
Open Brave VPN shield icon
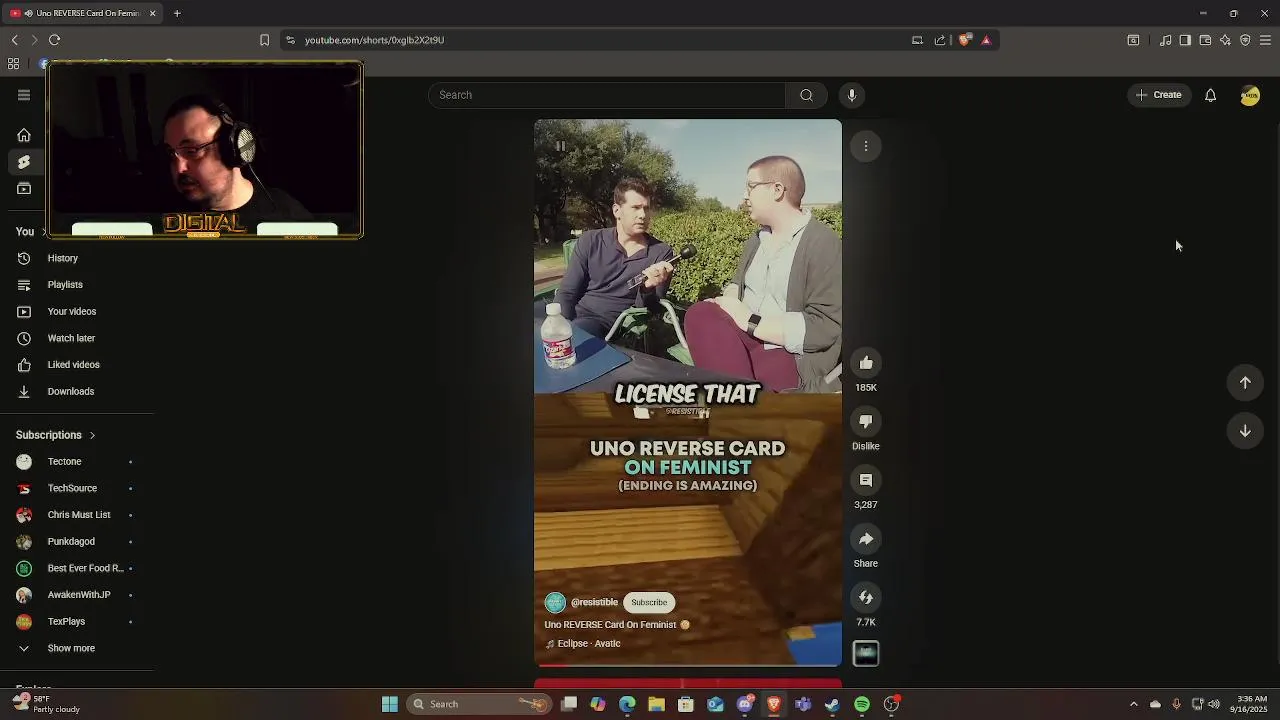click(x=1245, y=40)
